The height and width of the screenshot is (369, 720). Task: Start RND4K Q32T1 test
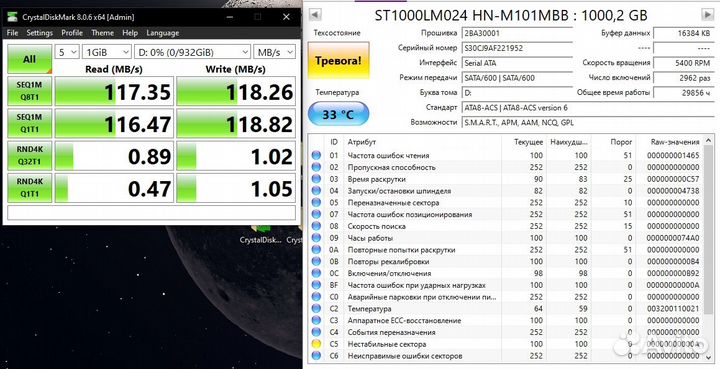click(x=30, y=156)
